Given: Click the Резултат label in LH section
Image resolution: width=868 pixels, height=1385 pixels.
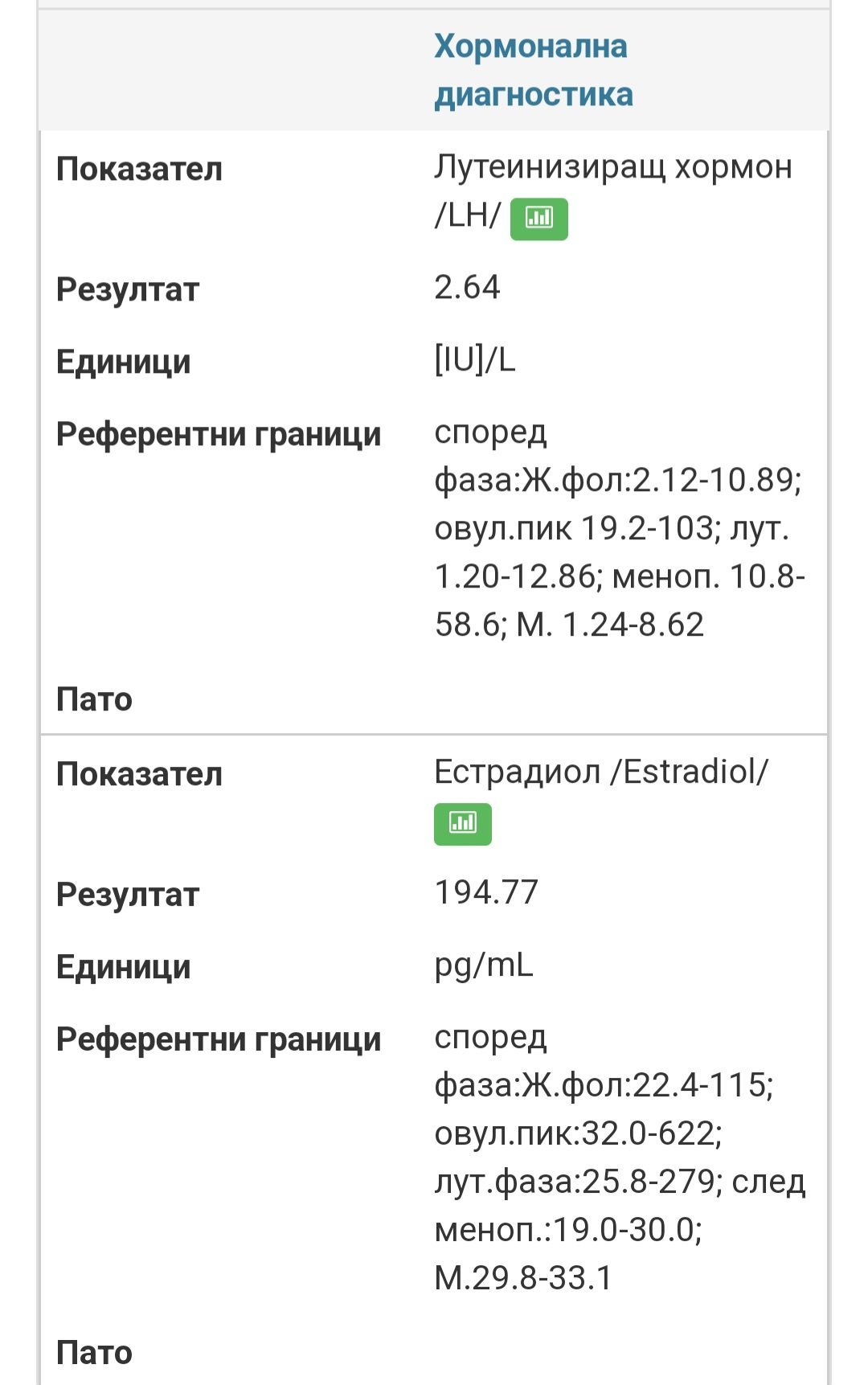Looking at the screenshot, I should 128,289.
